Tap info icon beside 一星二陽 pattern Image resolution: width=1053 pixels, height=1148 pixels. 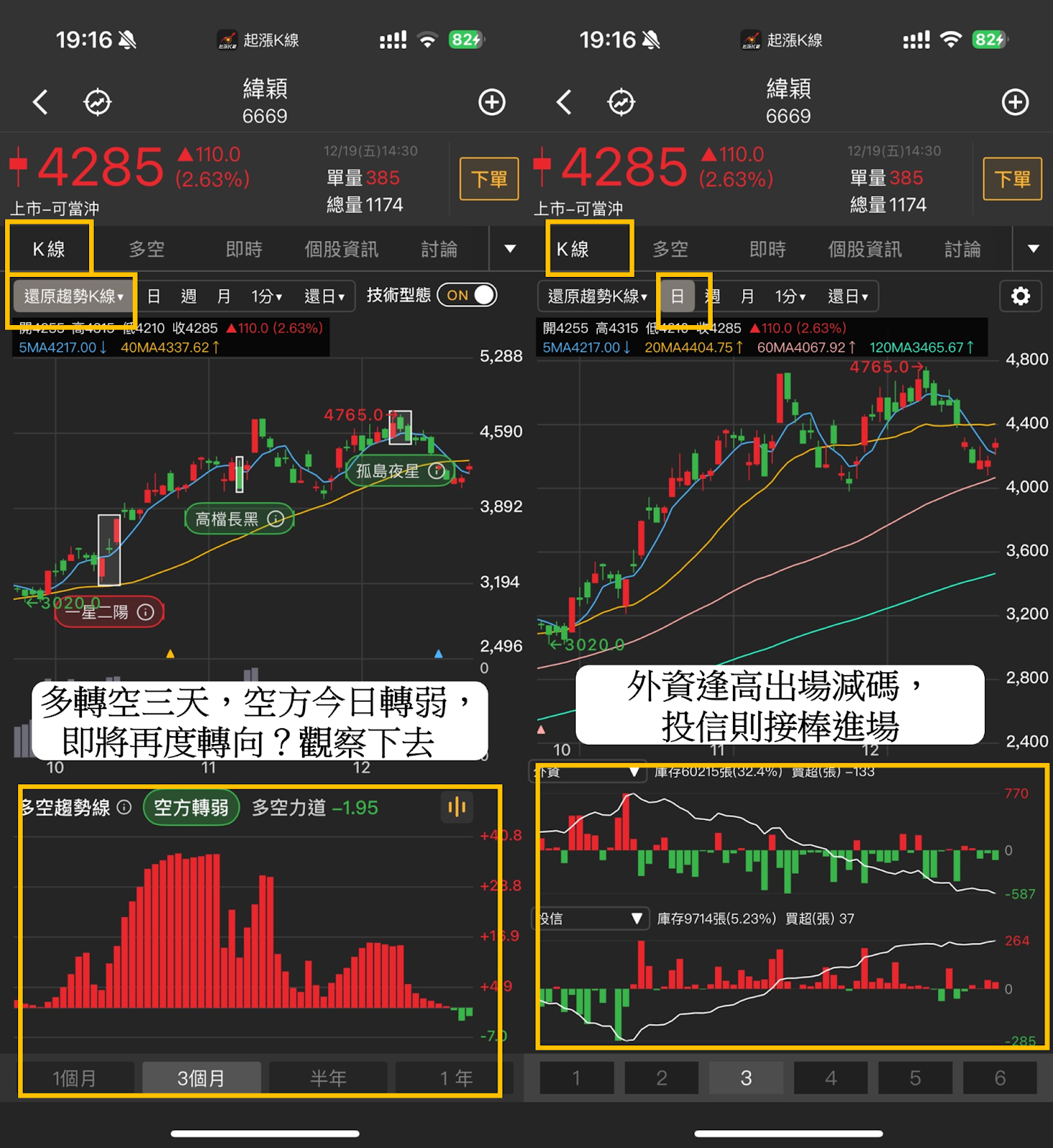tap(146, 612)
